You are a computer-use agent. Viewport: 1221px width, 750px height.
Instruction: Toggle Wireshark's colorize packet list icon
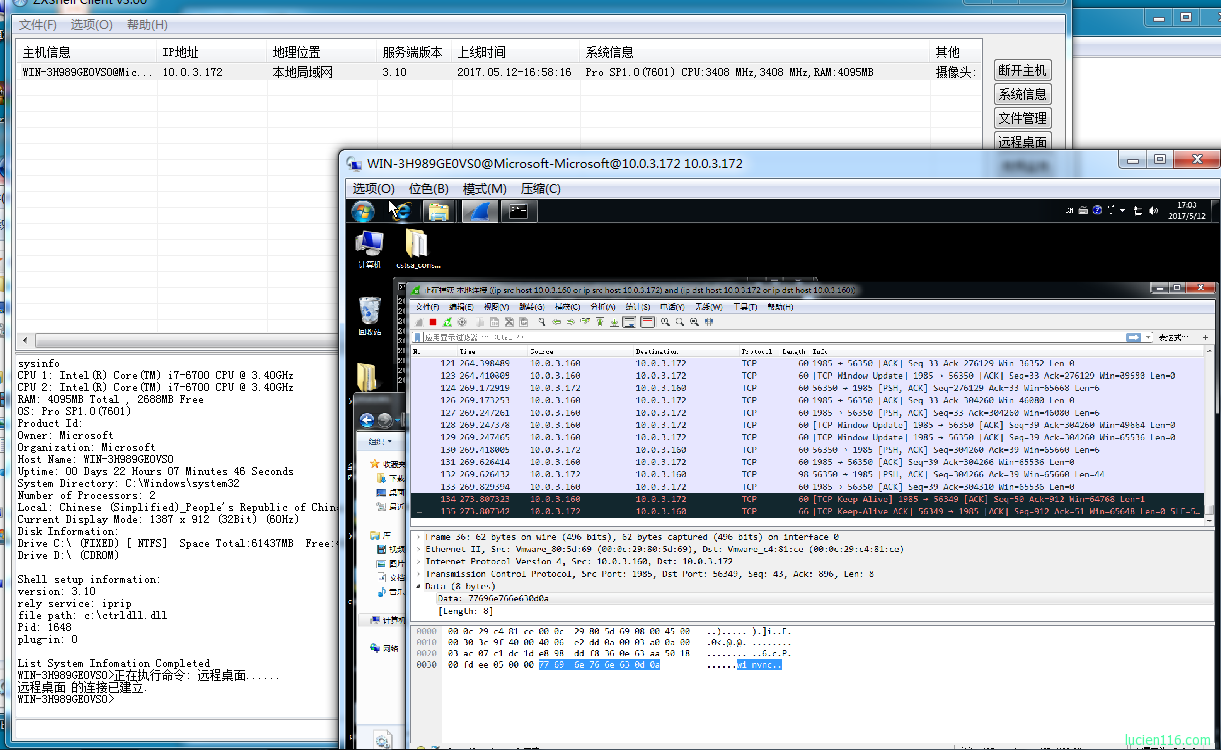[647, 322]
